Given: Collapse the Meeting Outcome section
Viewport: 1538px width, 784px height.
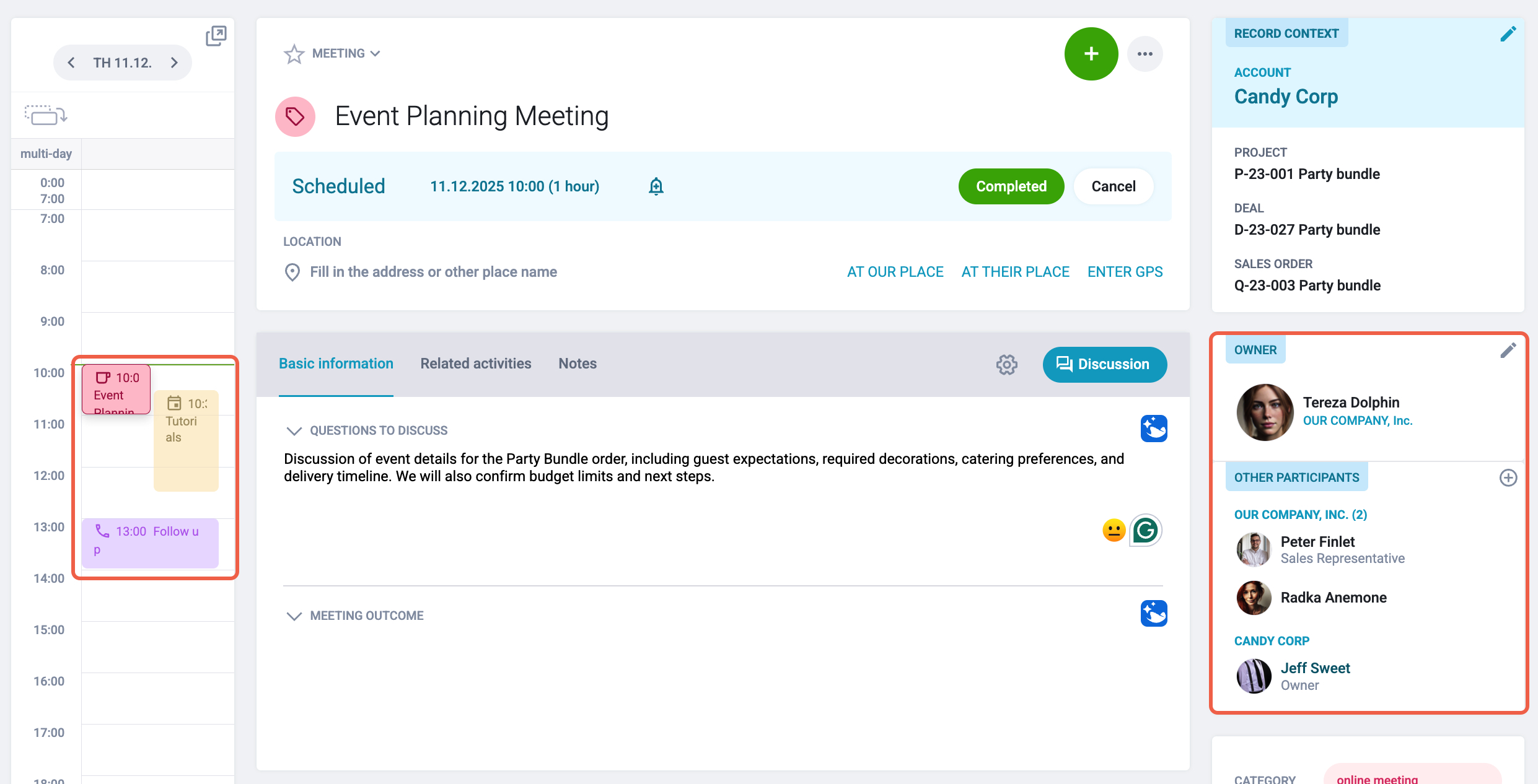Looking at the screenshot, I should [x=294, y=616].
